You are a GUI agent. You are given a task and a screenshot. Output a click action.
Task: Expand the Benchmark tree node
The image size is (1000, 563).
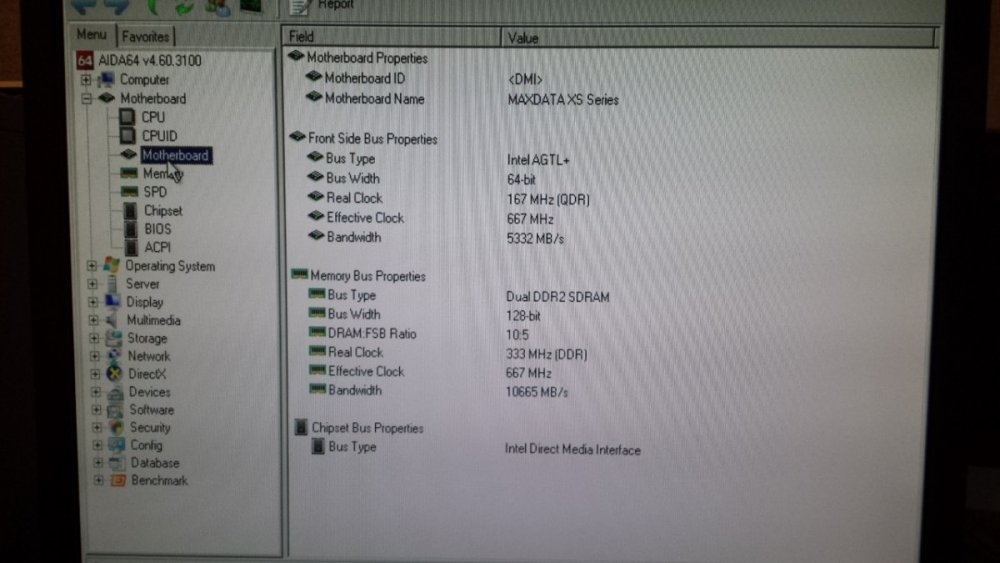coord(97,481)
